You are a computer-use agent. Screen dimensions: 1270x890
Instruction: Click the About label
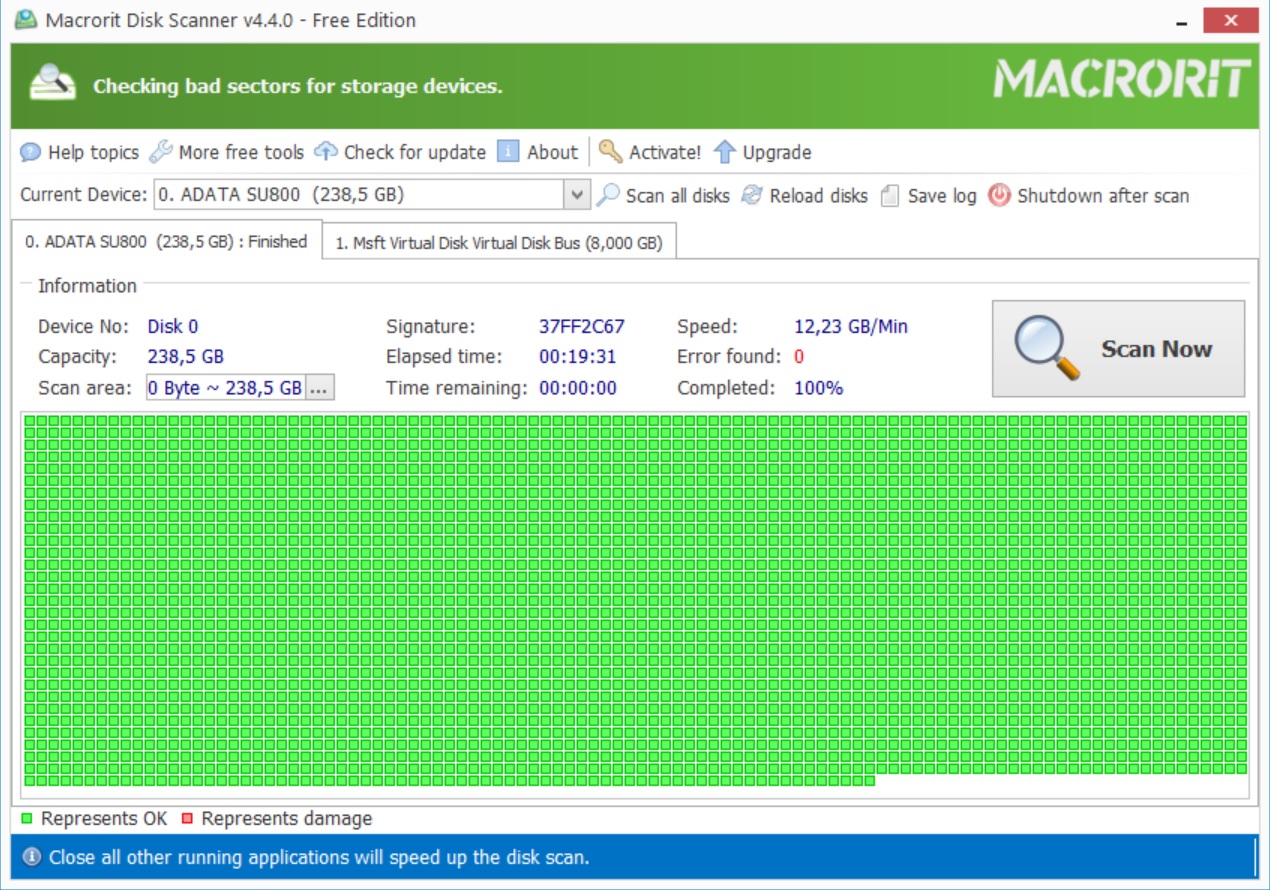pyautogui.click(x=552, y=152)
